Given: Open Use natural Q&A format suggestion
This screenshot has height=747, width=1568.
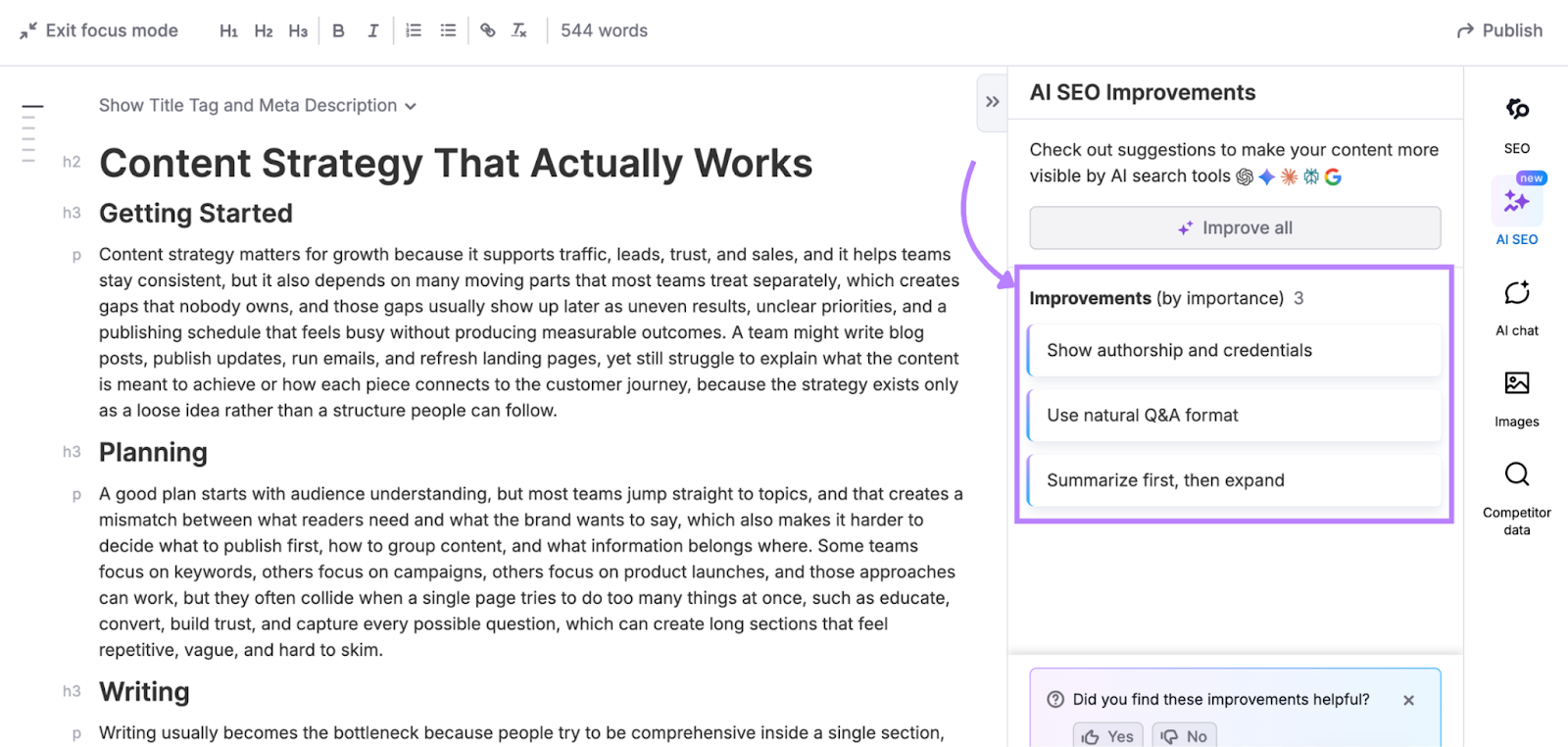Looking at the screenshot, I should click(x=1235, y=415).
